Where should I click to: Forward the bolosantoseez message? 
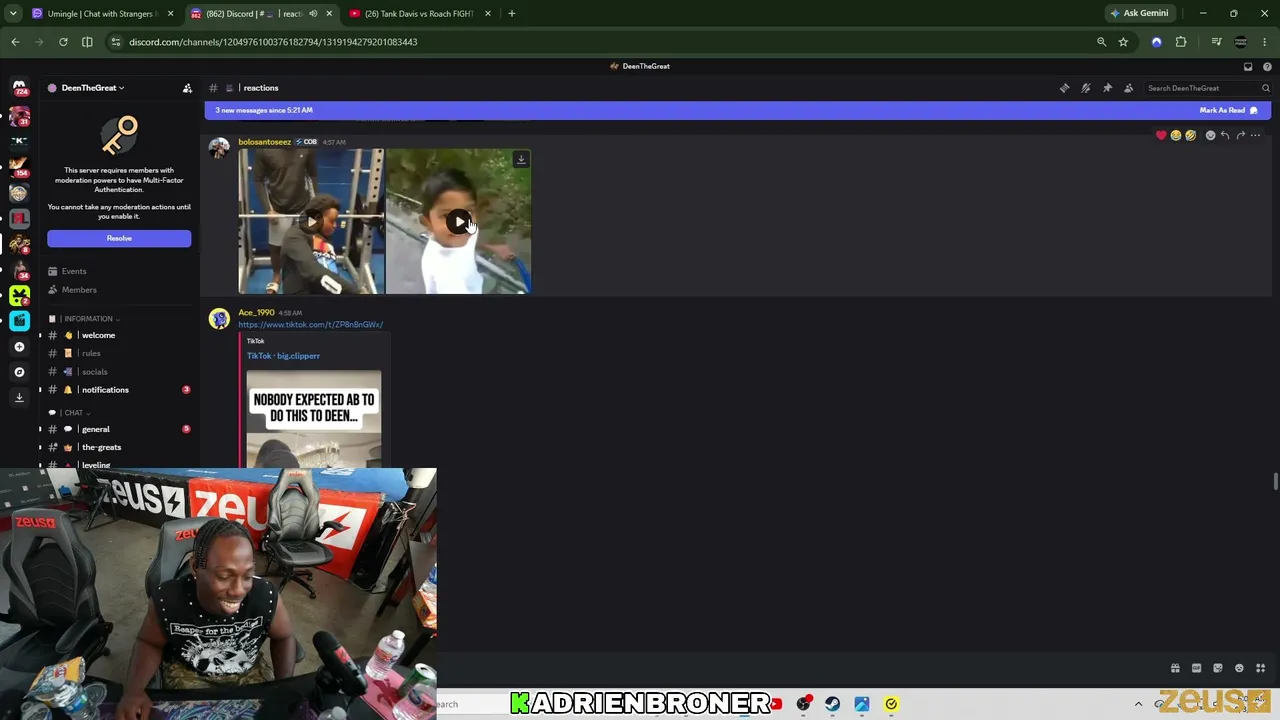(1241, 135)
